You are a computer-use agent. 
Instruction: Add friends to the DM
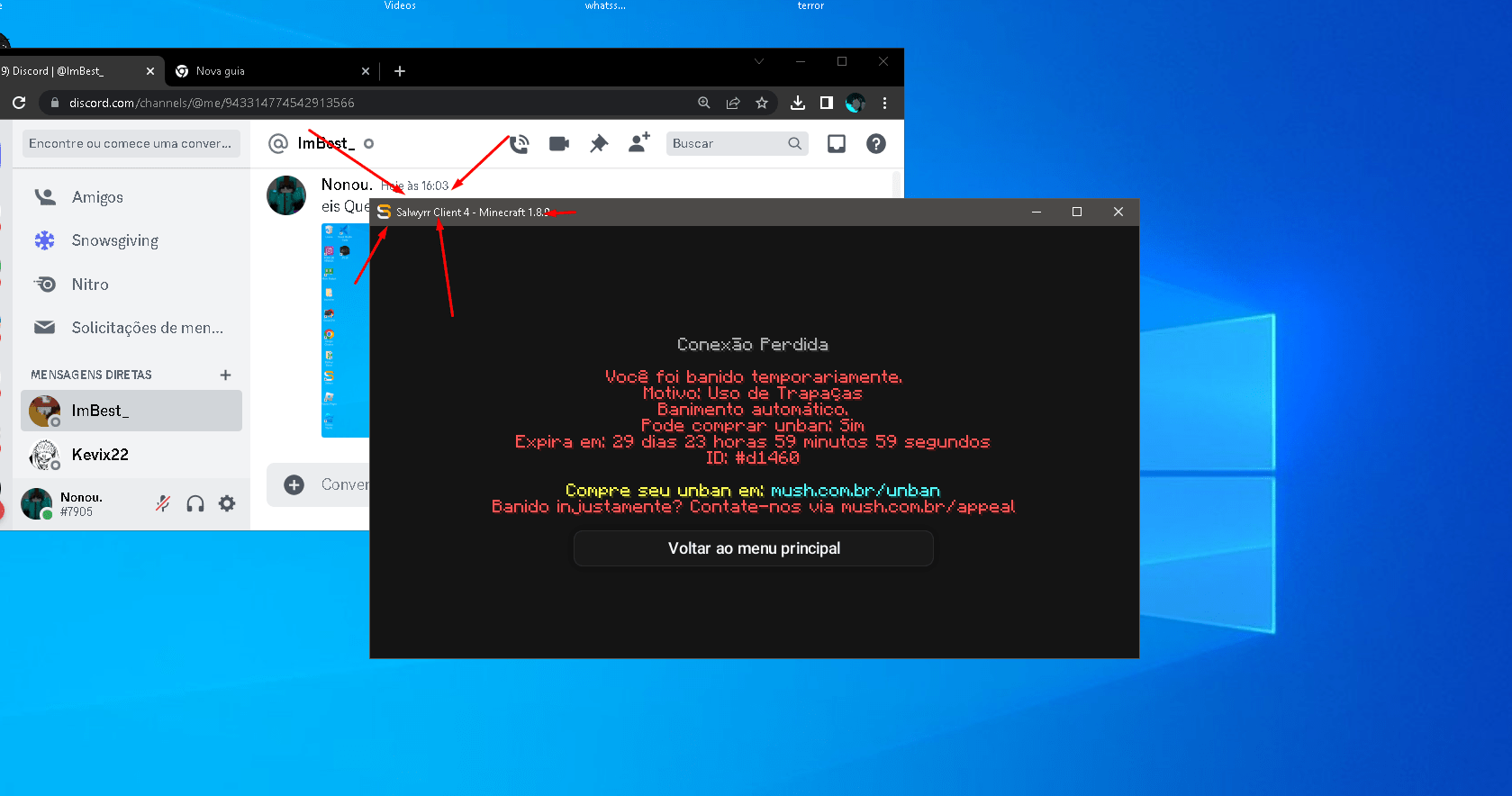tap(638, 143)
